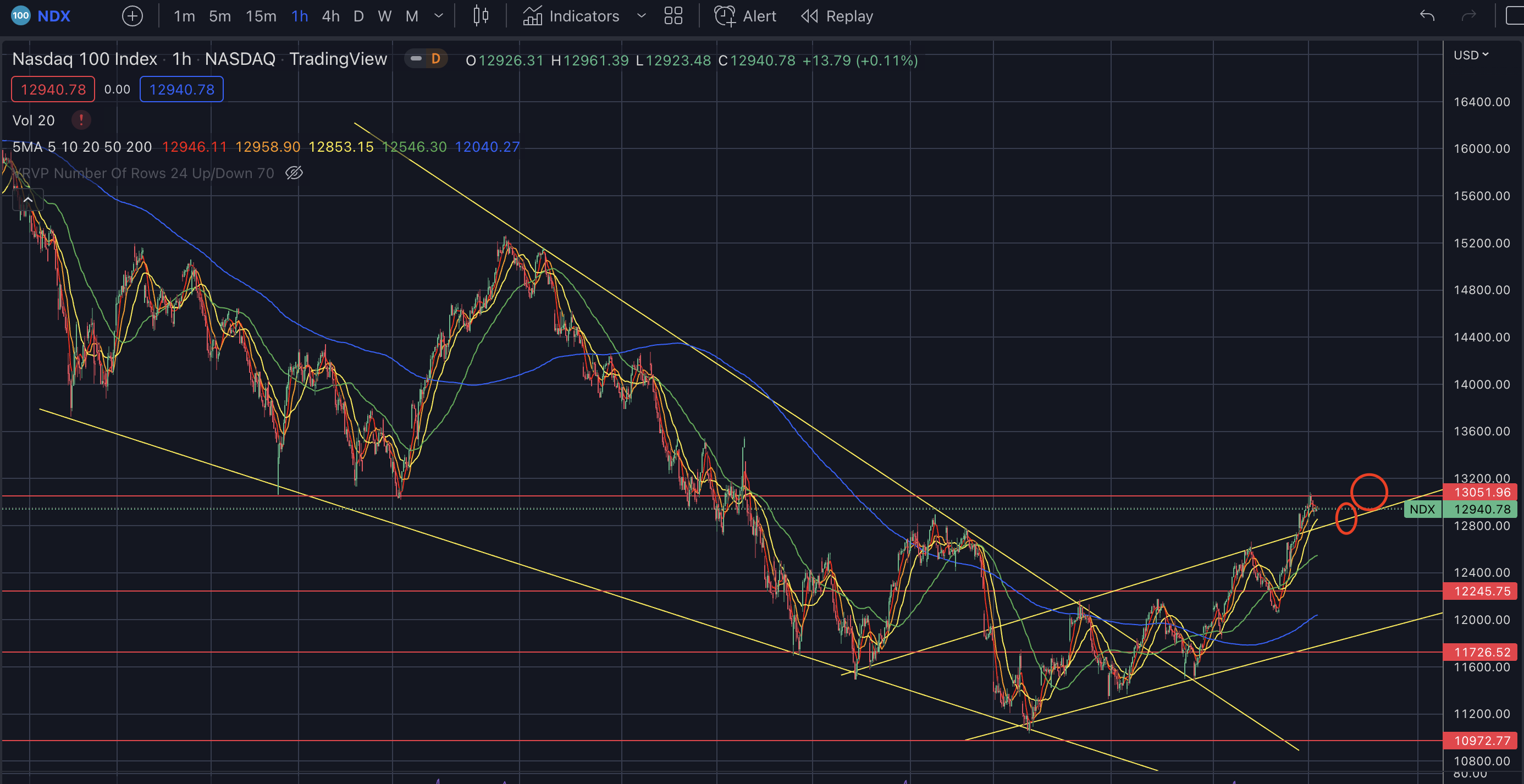Collapse the indicator legend with the chevron
The height and width of the screenshot is (784, 1524).
[28, 200]
